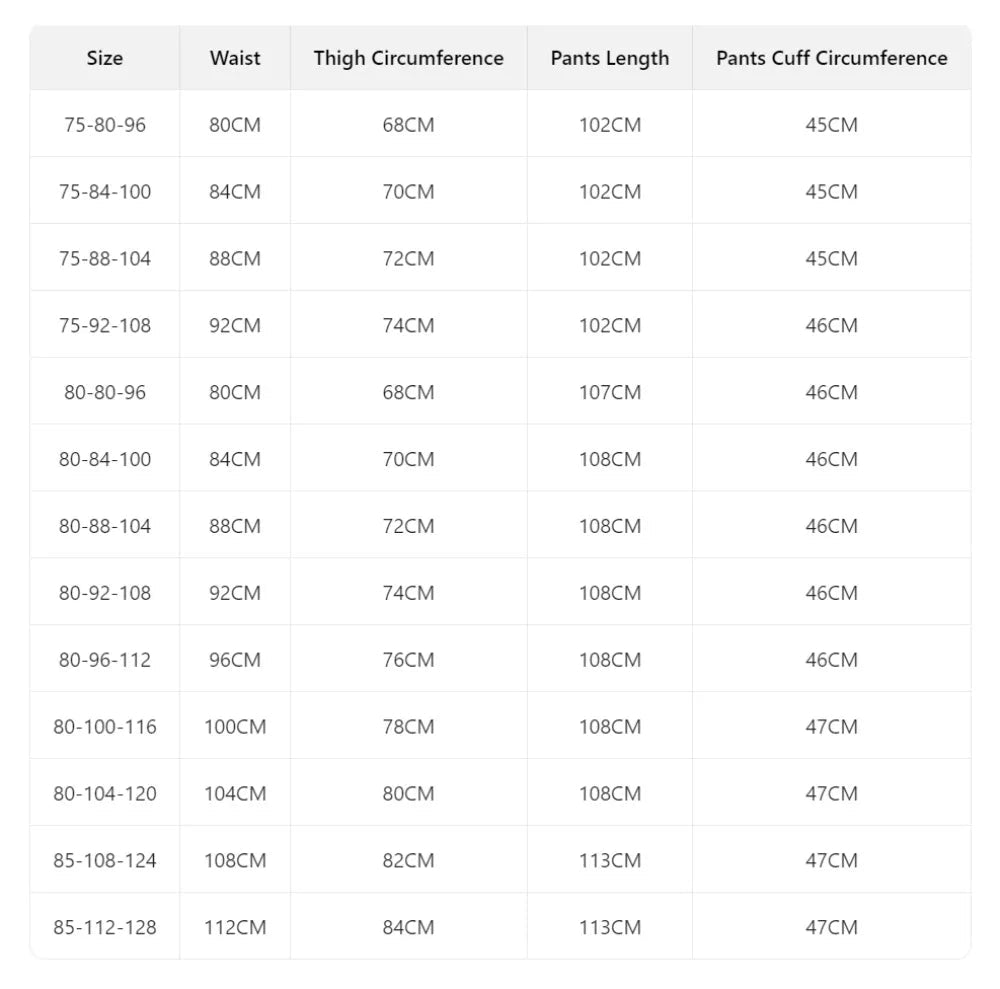Image resolution: width=1000 pixels, height=989 pixels.
Task: Click the 78CM thigh circumference cell
Action: (408, 727)
